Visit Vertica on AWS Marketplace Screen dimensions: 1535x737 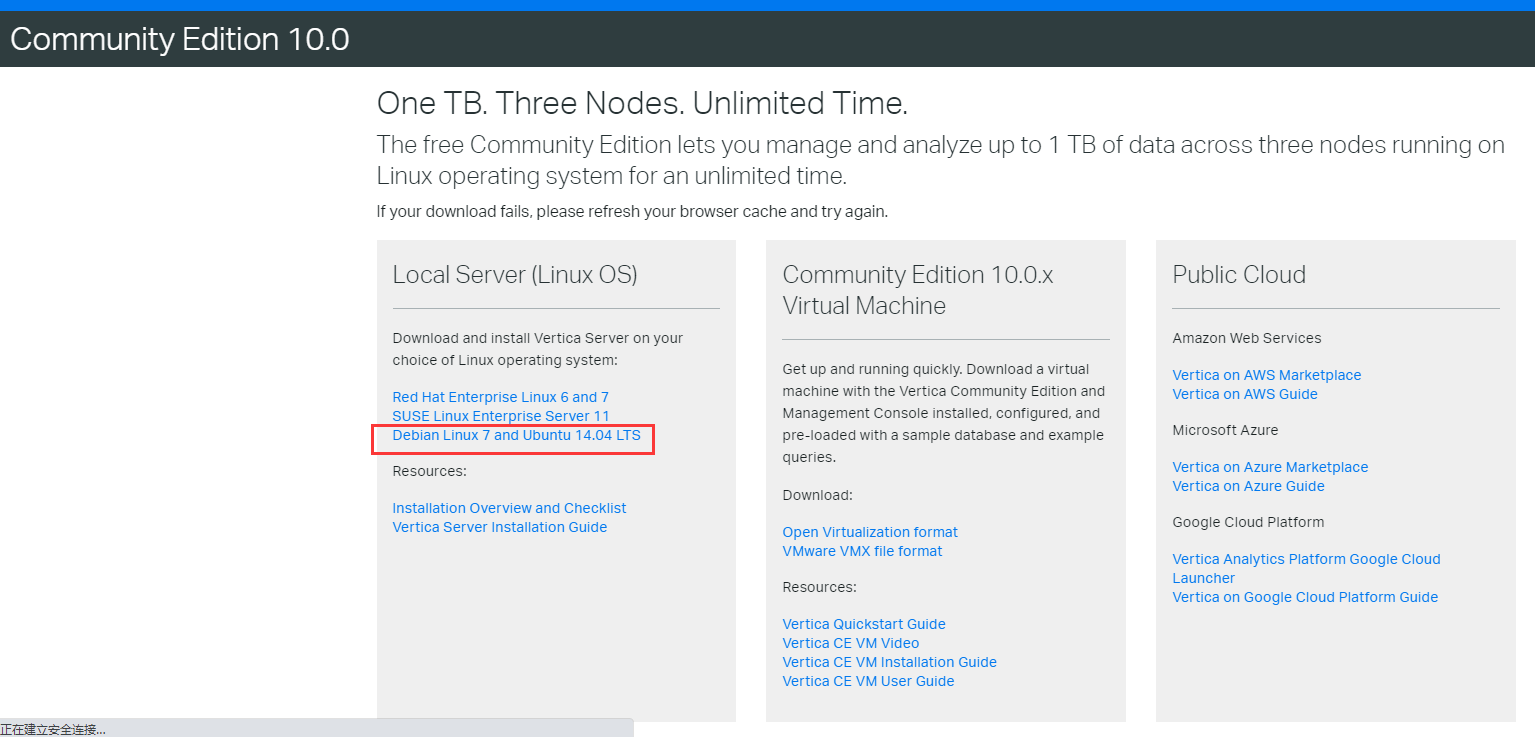pos(1266,375)
